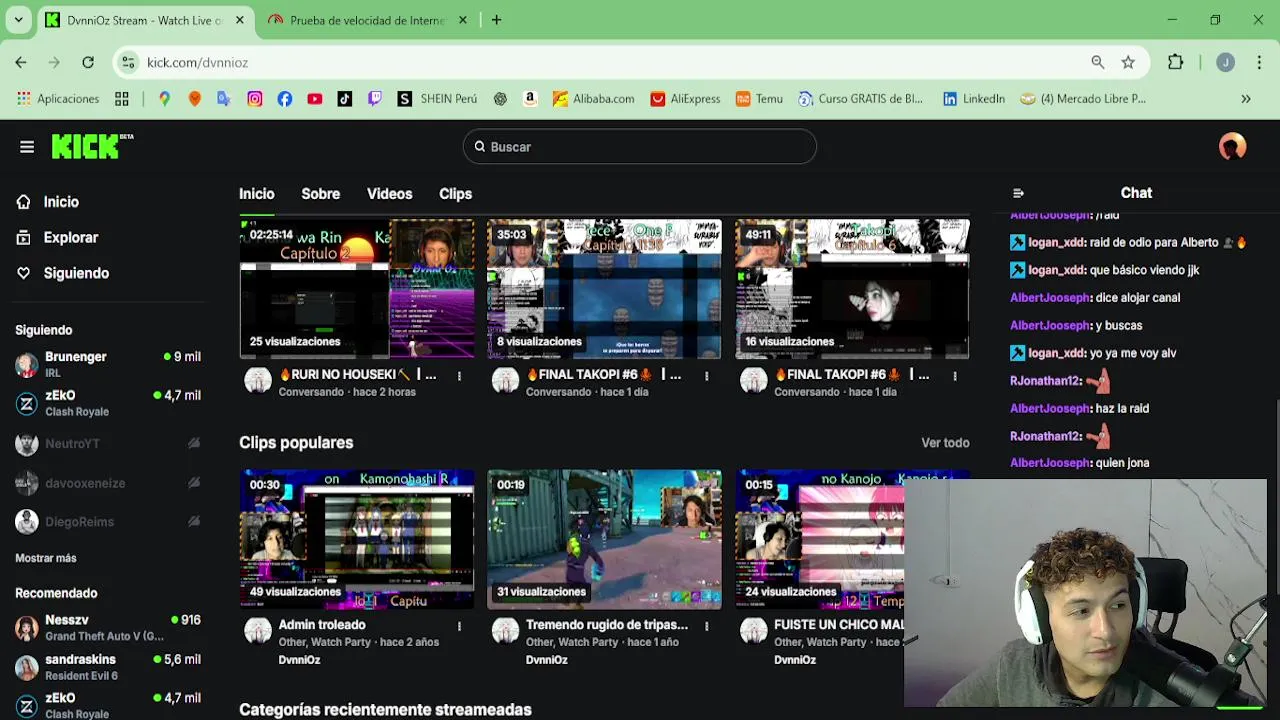Open Chrome three-dot menu
1280x720 pixels.
coord(1258,62)
